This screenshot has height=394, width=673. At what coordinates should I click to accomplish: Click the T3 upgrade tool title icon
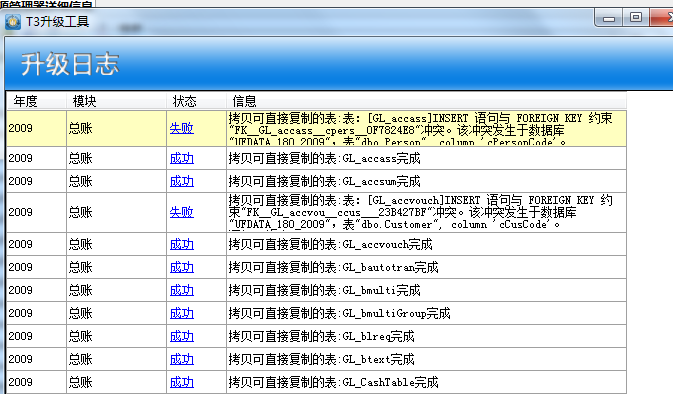click(x=12, y=21)
